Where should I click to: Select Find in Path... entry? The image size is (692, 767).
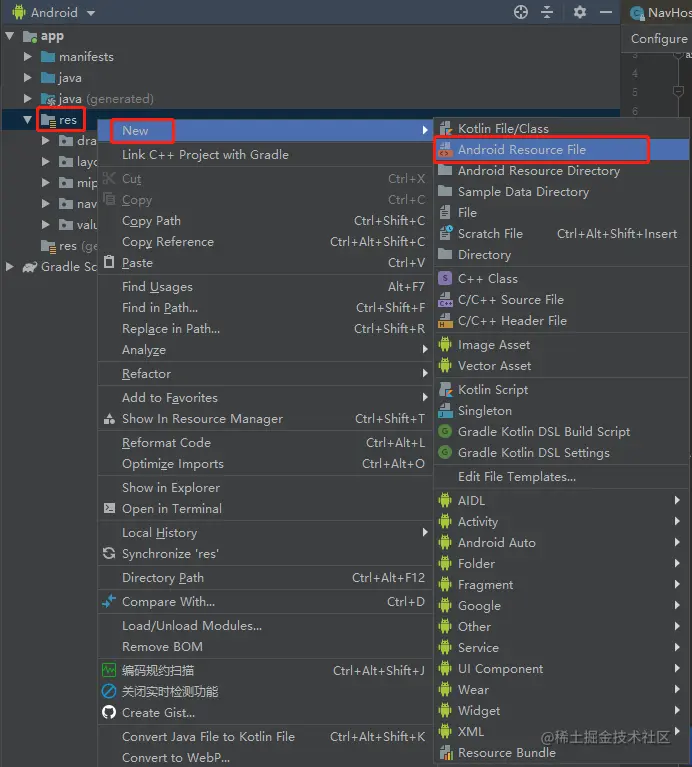click(265, 308)
